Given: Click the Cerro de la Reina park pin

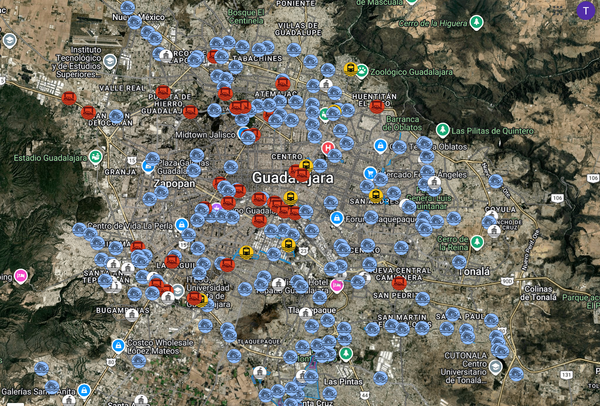Looking at the screenshot, I should coord(477,242).
